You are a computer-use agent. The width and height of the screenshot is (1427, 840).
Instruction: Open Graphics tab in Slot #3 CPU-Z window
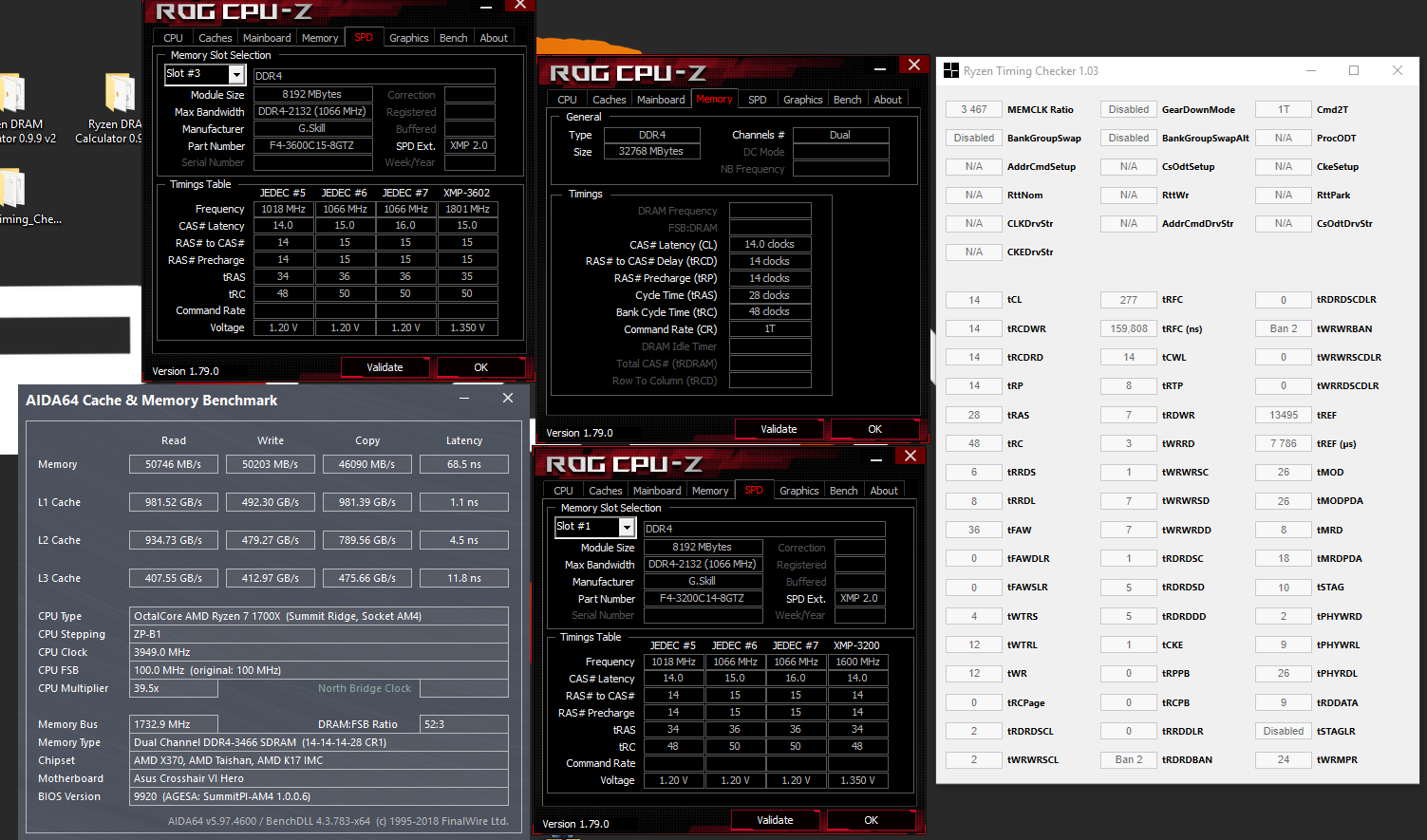409,38
